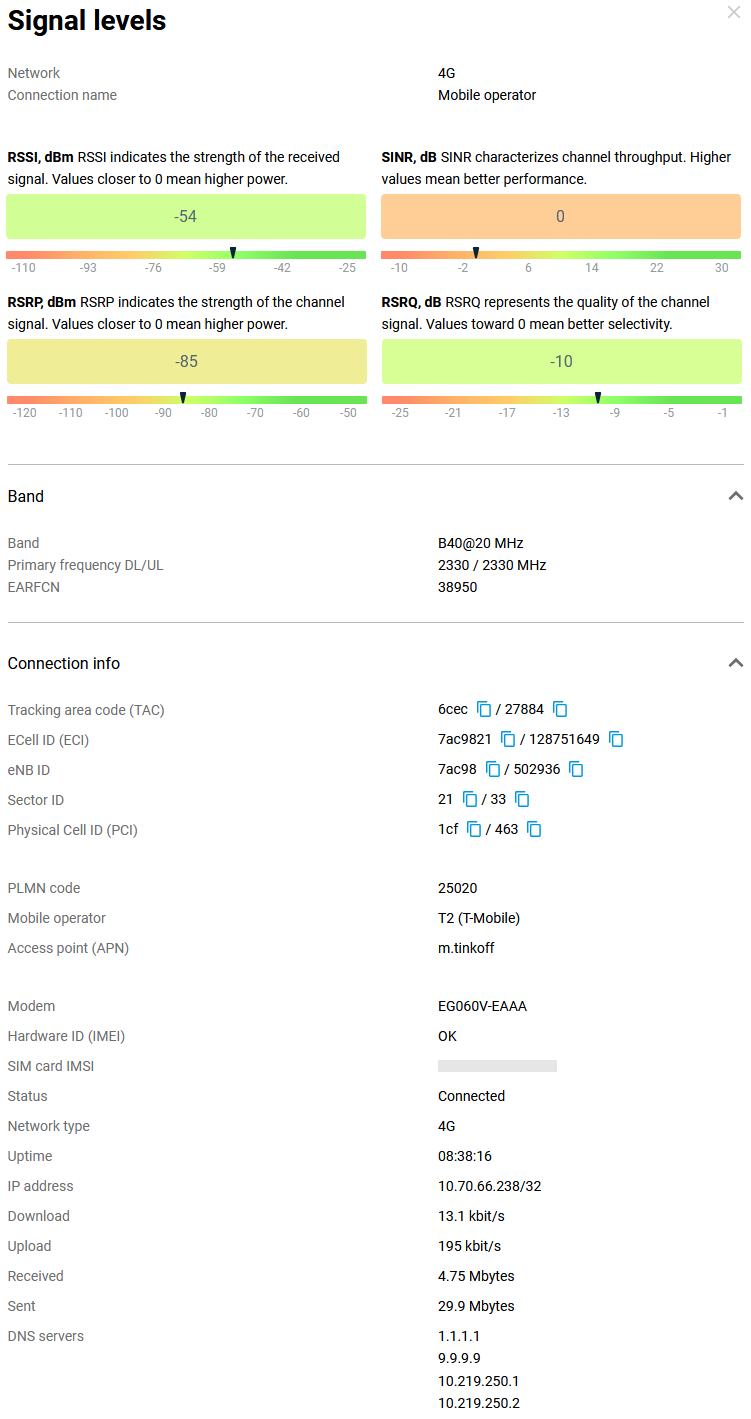Copy the hex eNB ID 7ac98
This screenshot has height=1419, width=751.
coord(493,769)
